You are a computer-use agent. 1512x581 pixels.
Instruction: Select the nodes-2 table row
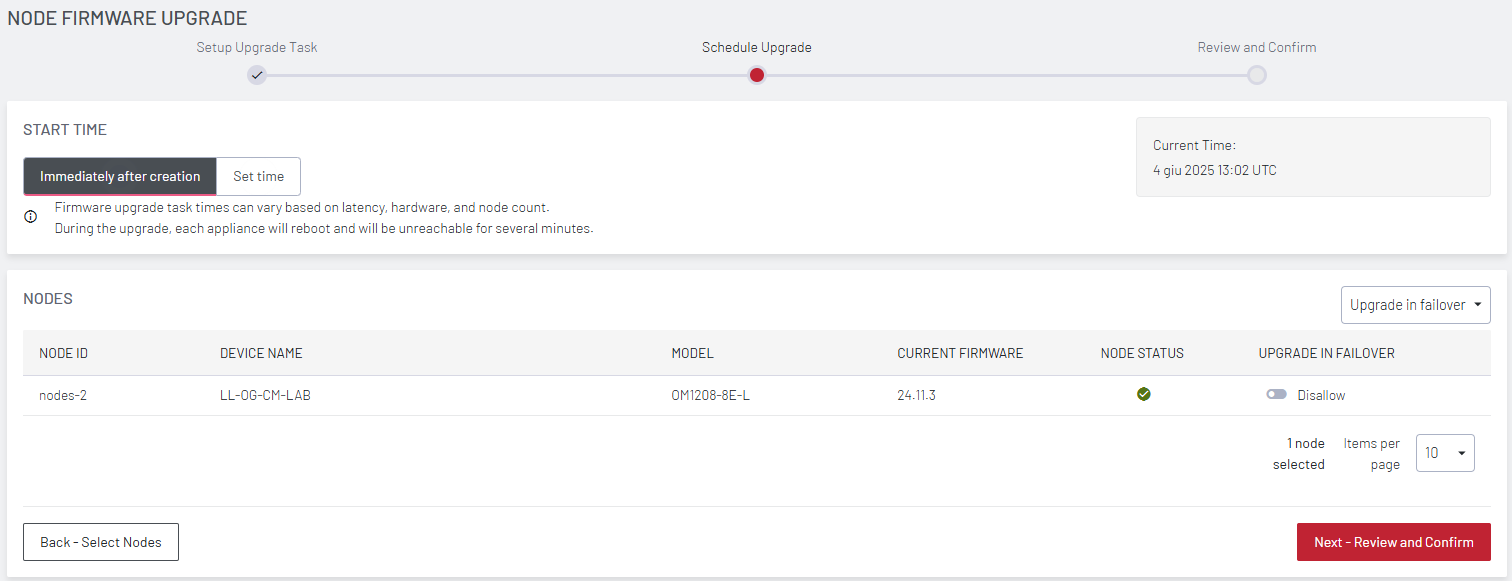(757, 395)
